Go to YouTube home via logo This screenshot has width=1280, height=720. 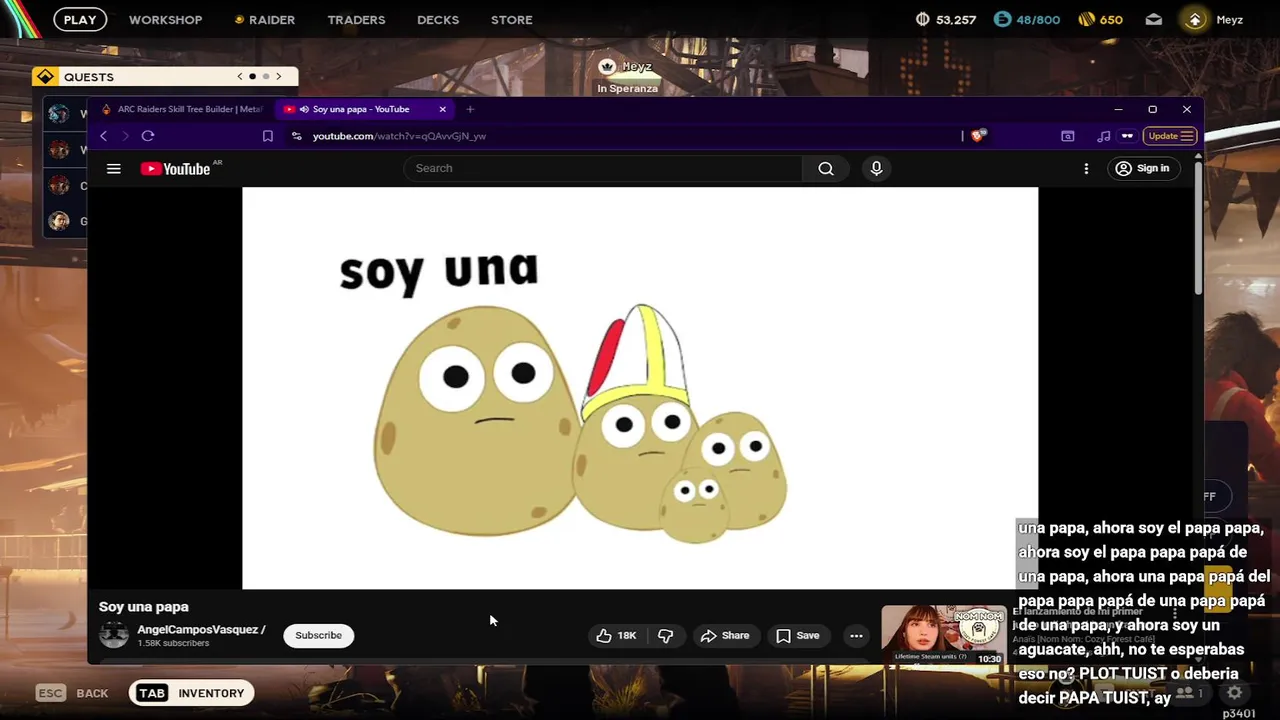[176, 168]
